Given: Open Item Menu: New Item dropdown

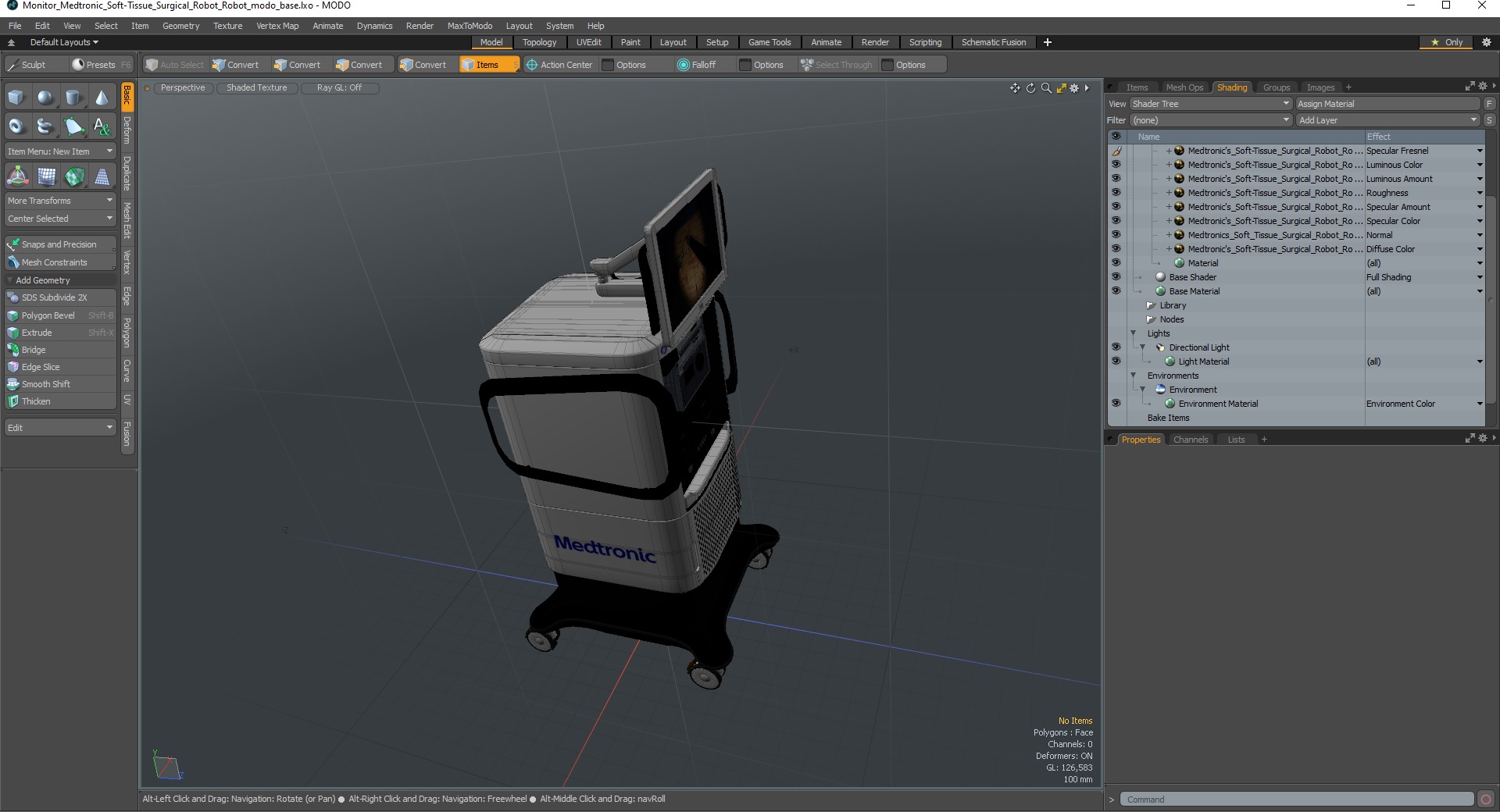Looking at the screenshot, I should pyautogui.click(x=60, y=151).
